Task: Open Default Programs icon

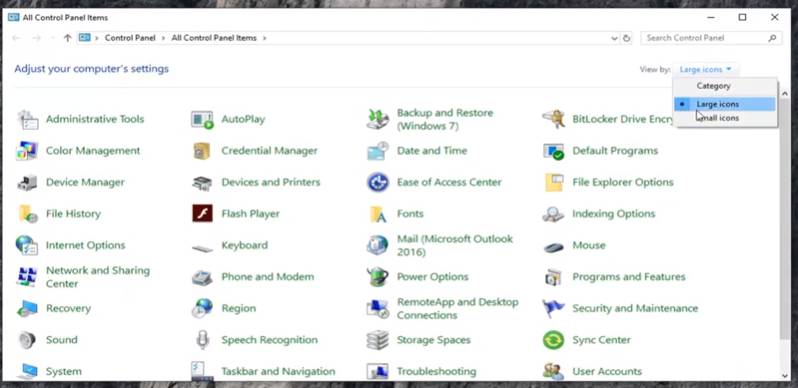Action: tap(553, 151)
